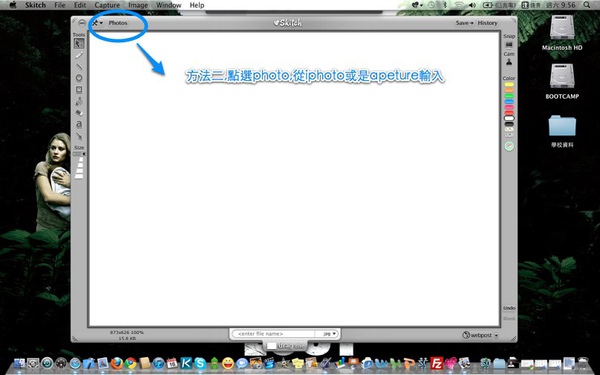The height and width of the screenshot is (375, 600).
Task: Click the Undo button
Action: 509,308
